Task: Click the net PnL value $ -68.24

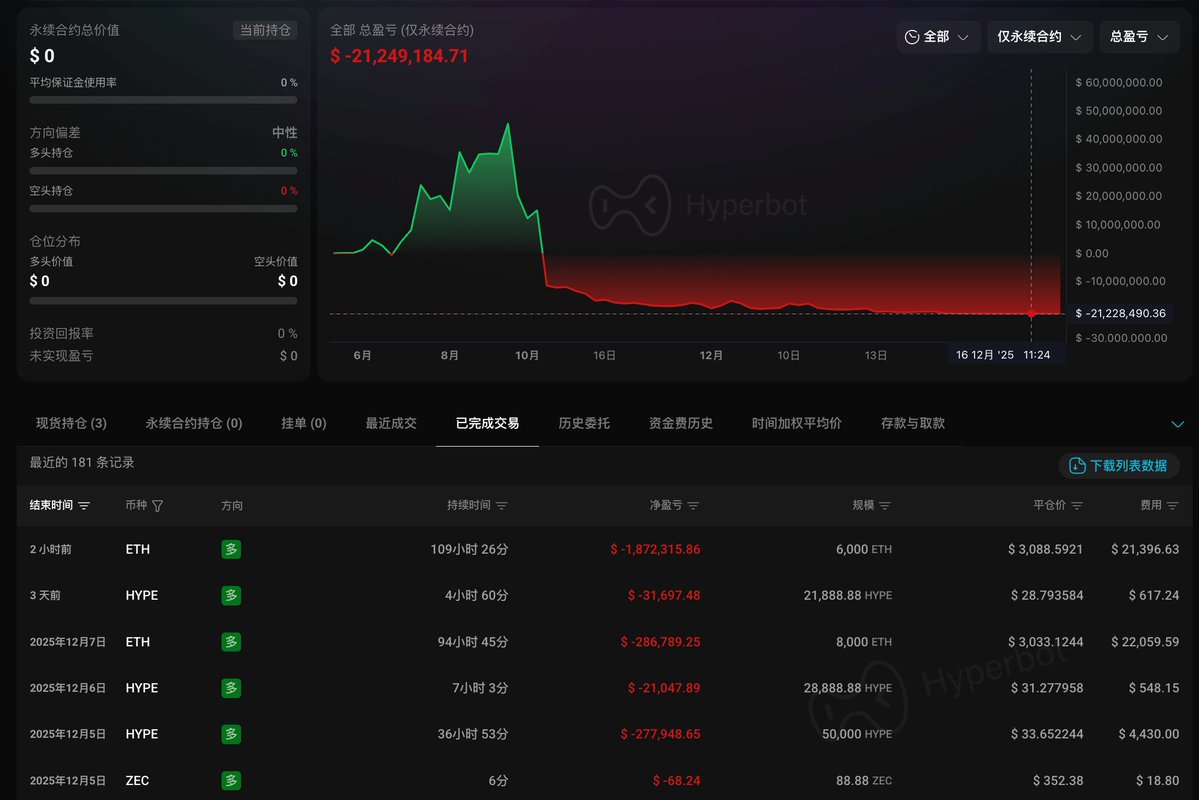Action: (x=676, y=780)
